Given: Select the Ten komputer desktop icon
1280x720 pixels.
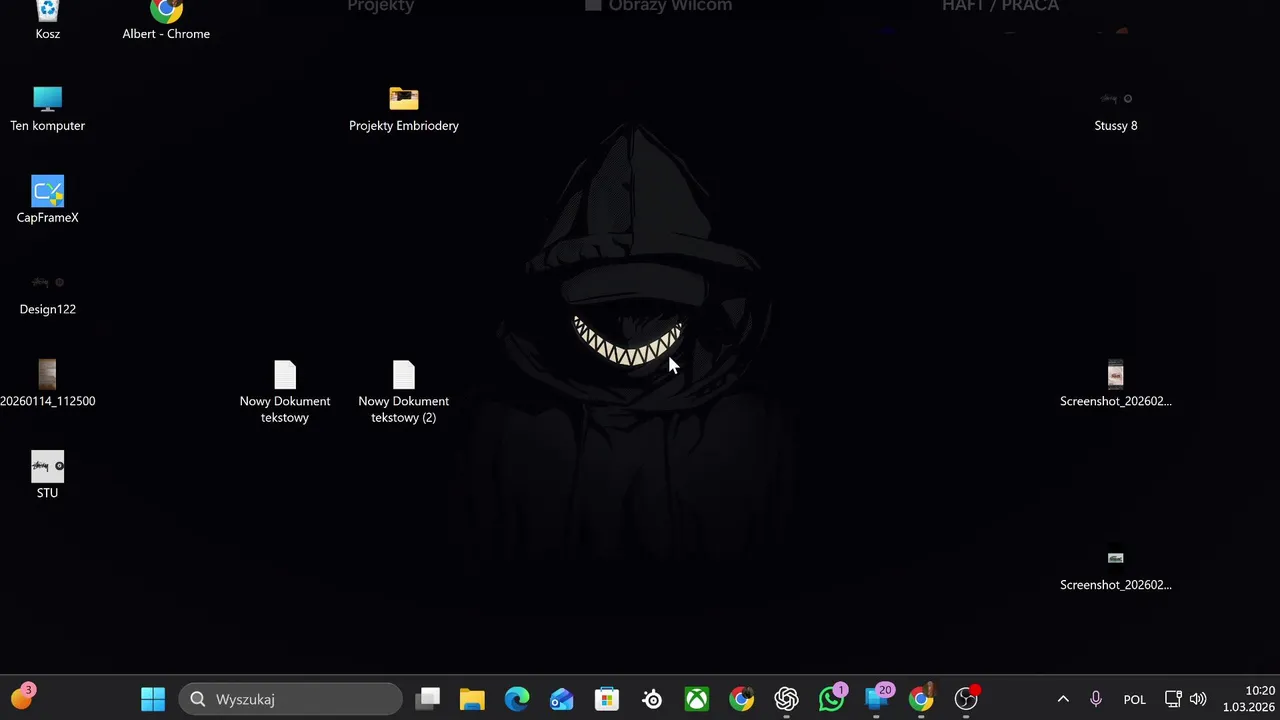Looking at the screenshot, I should click(47, 109).
